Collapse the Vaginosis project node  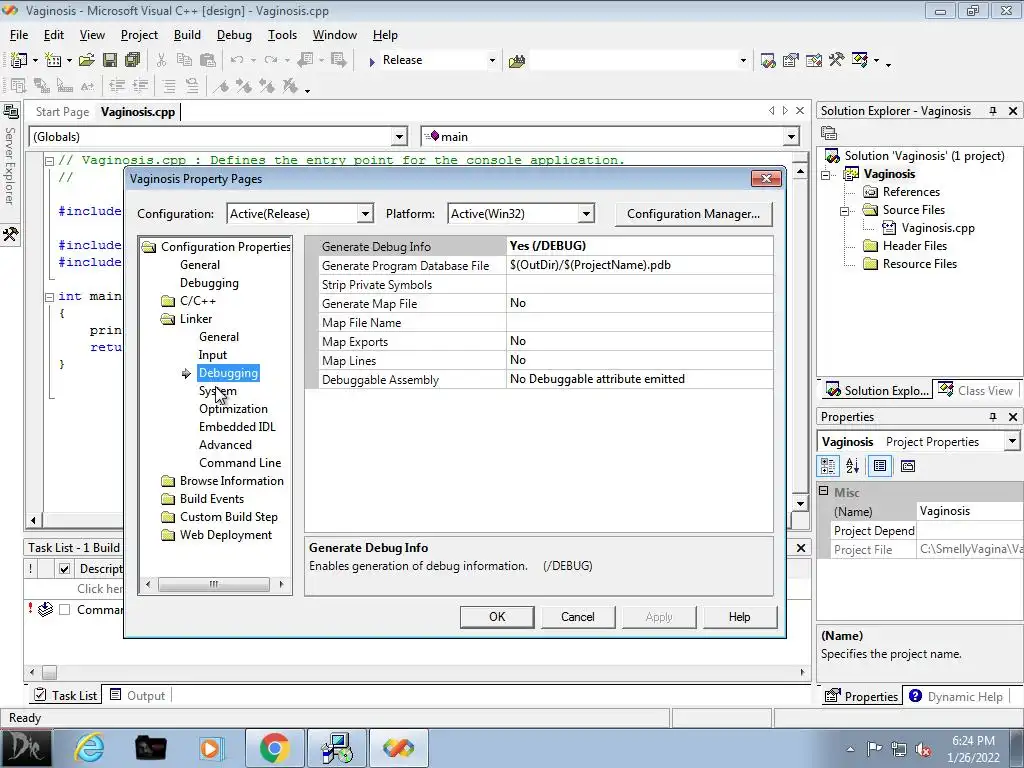tap(825, 174)
